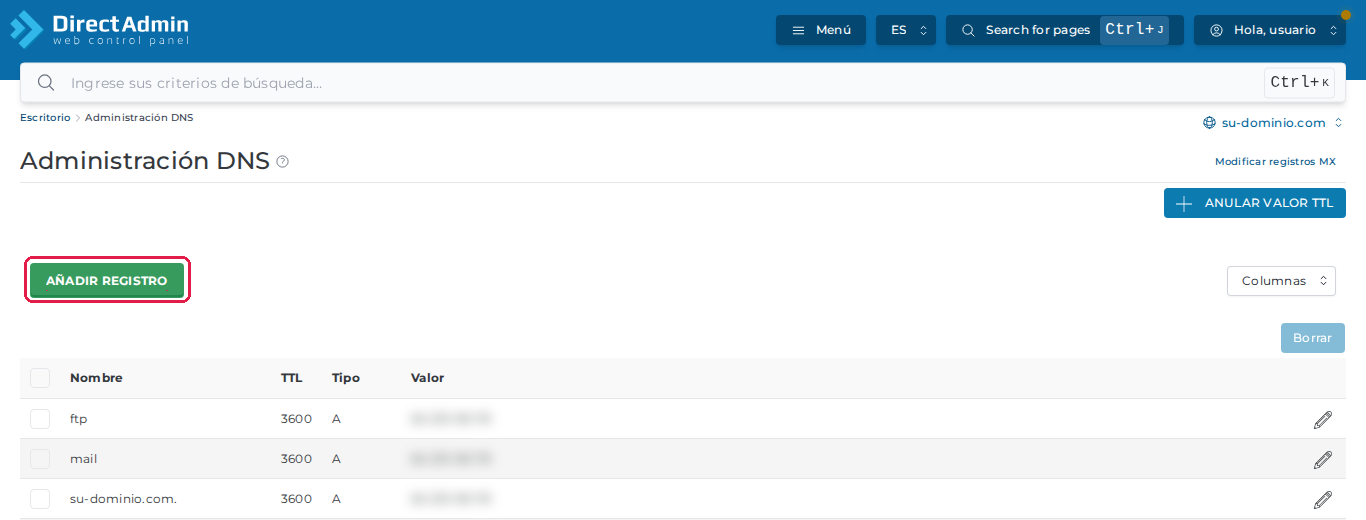Toggle the select-all checkbox in table header
This screenshot has height=520, width=1366.
coord(40,378)
